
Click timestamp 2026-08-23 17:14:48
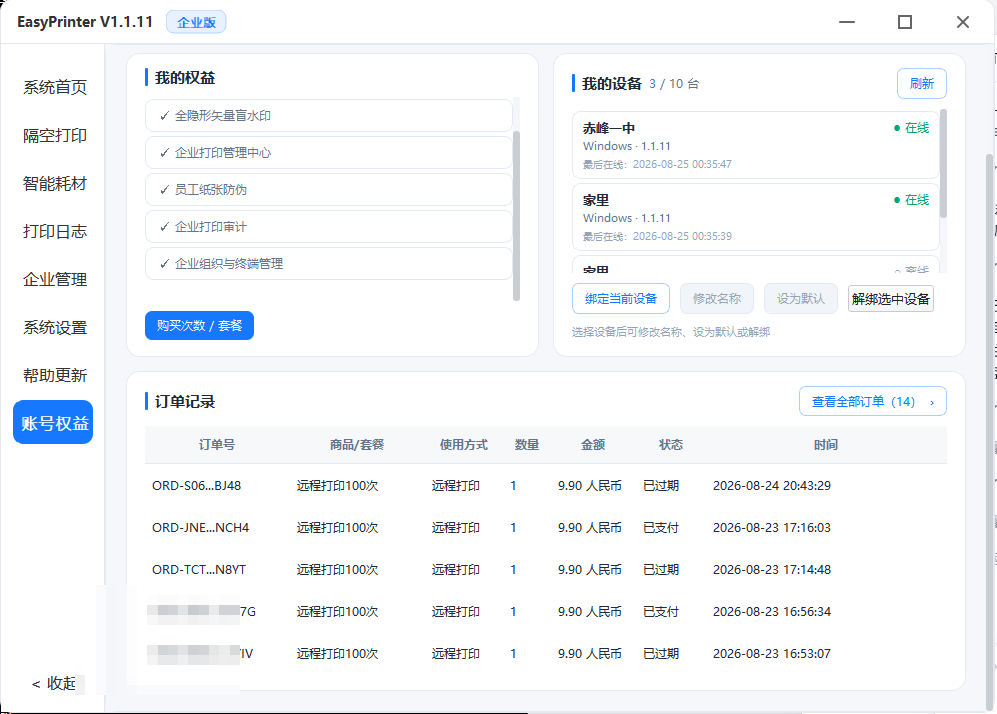(772, 570)
